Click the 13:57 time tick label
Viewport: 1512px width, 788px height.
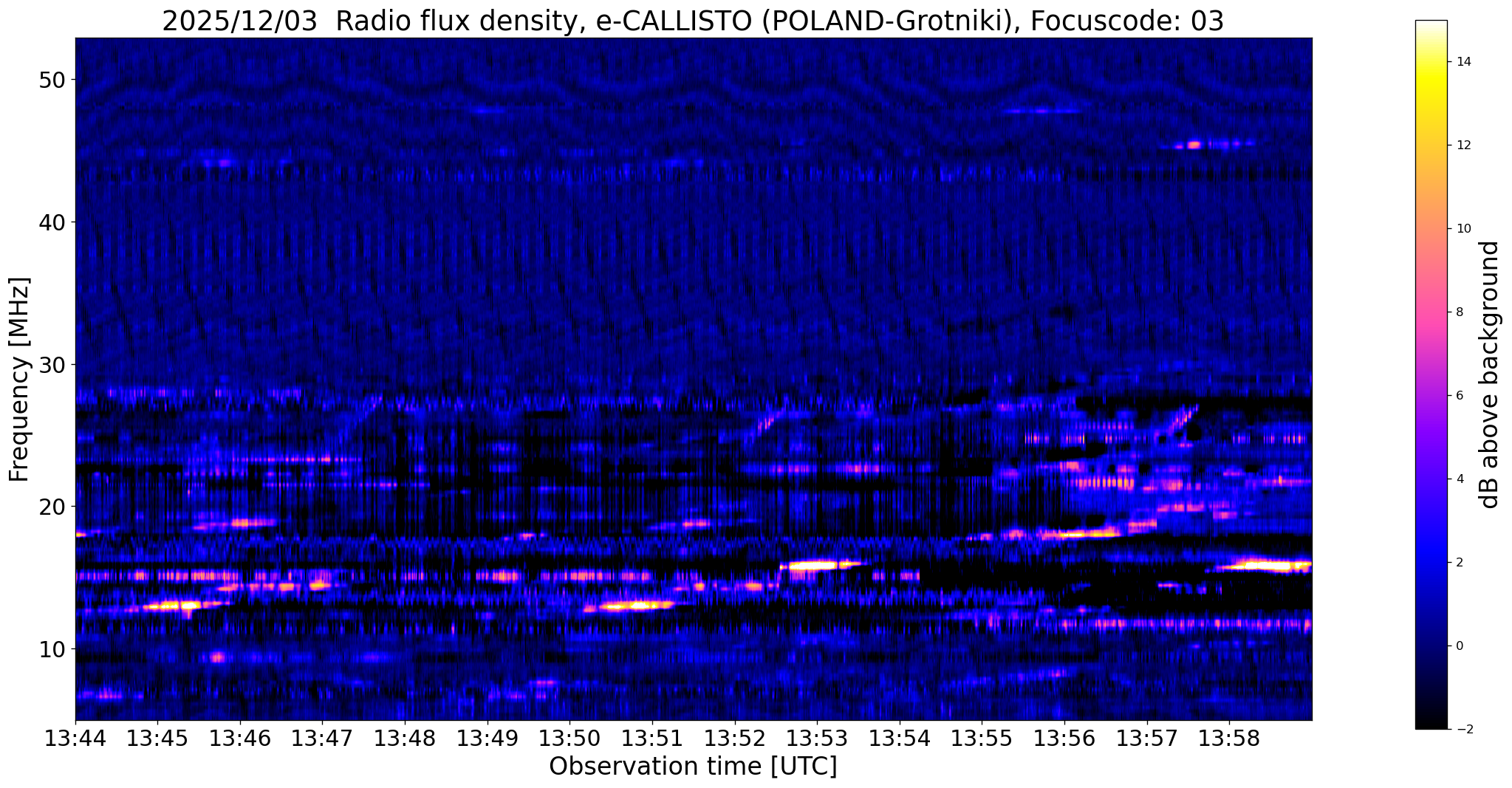(x=1147, y=739)
